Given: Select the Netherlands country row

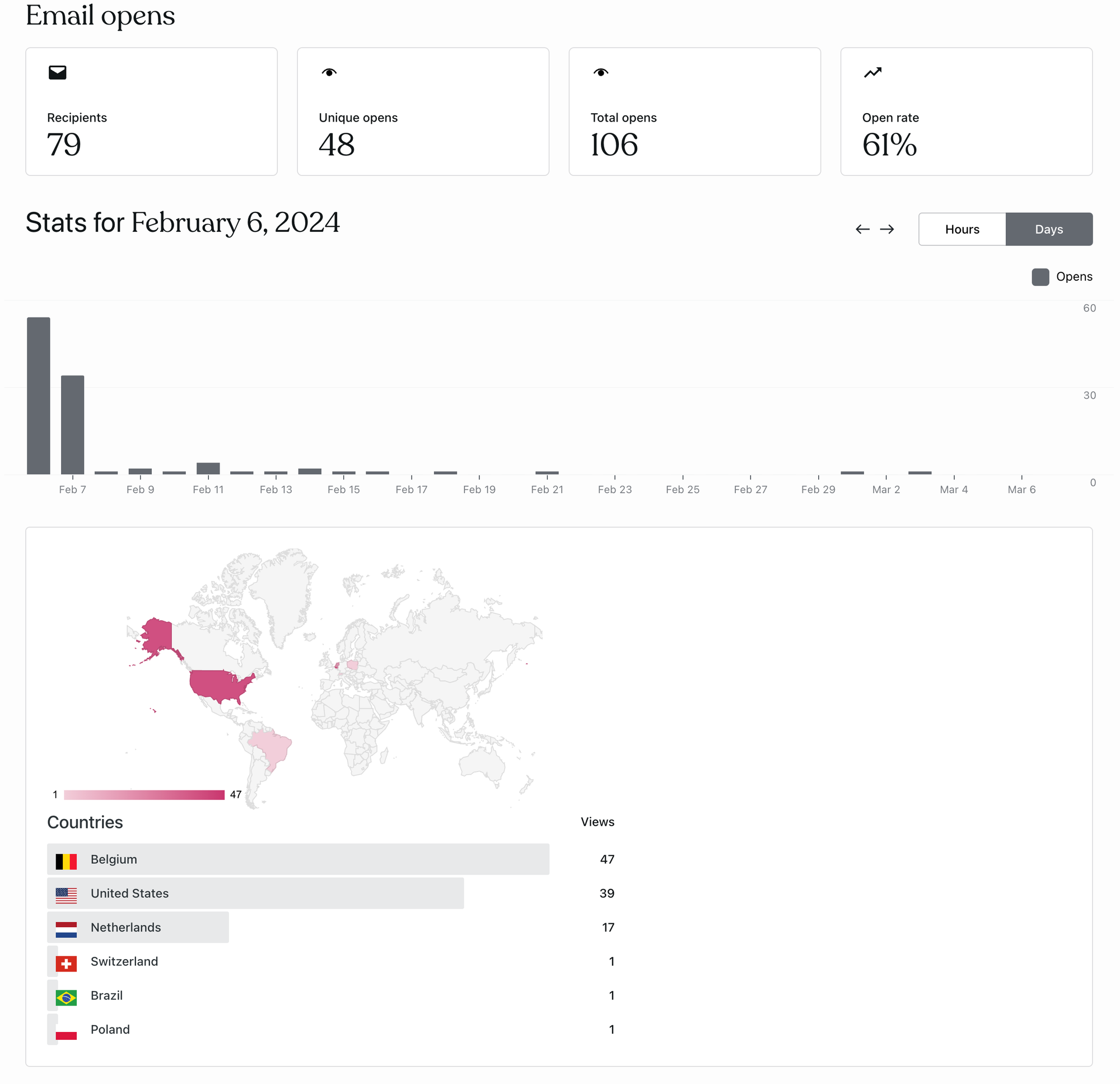Looking at the screenshot, I should tap(138, 927).
